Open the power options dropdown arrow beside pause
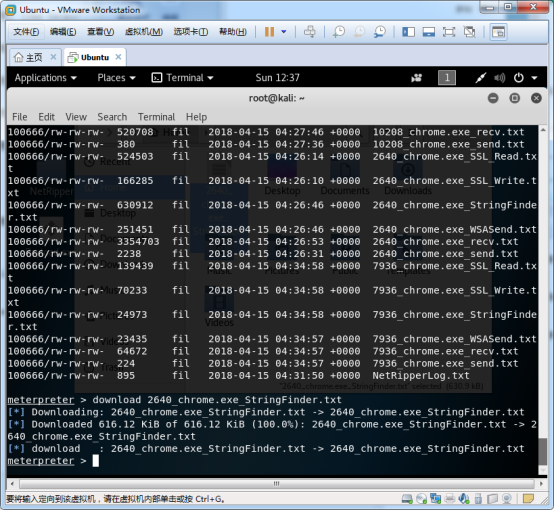The width and height of the screenshot is (554, 510). point(283,32)
